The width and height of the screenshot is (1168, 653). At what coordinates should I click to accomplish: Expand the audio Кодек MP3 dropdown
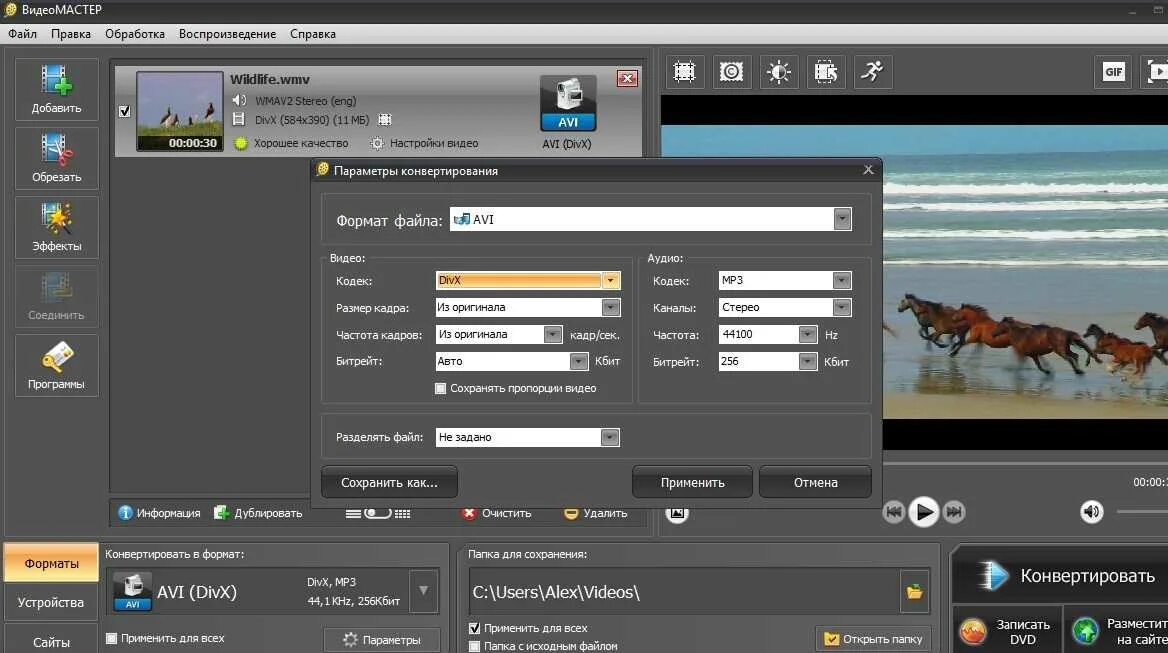(842, 281)
